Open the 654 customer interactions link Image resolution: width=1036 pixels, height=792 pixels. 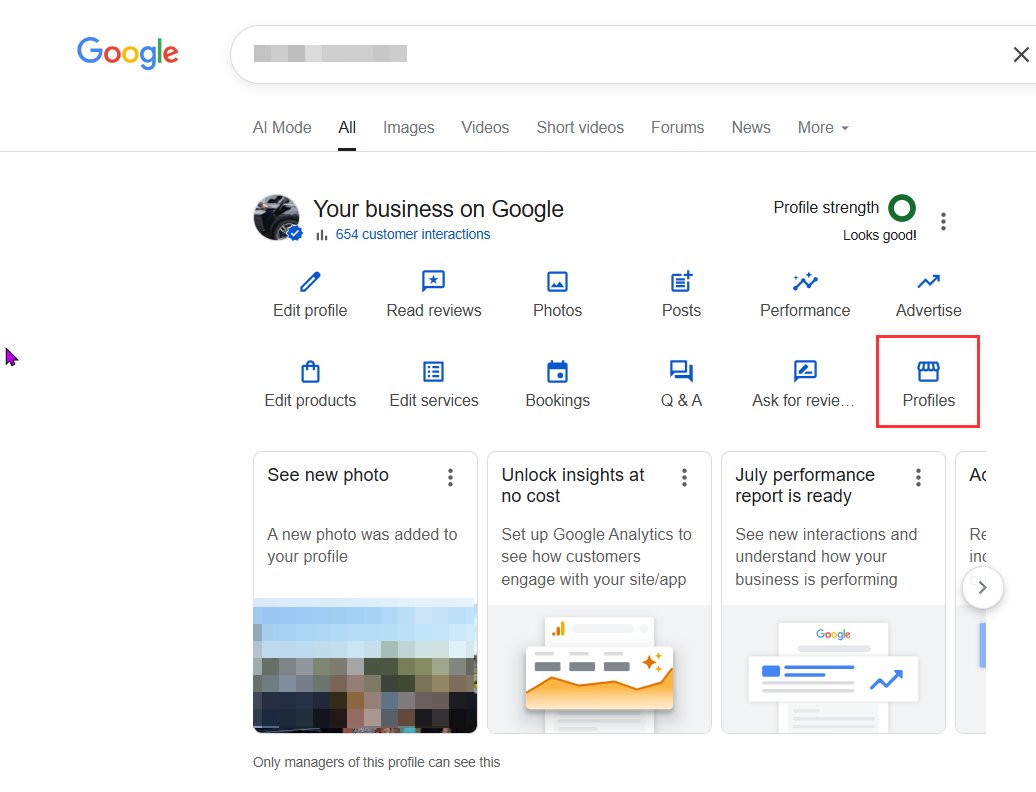point(414,234)
